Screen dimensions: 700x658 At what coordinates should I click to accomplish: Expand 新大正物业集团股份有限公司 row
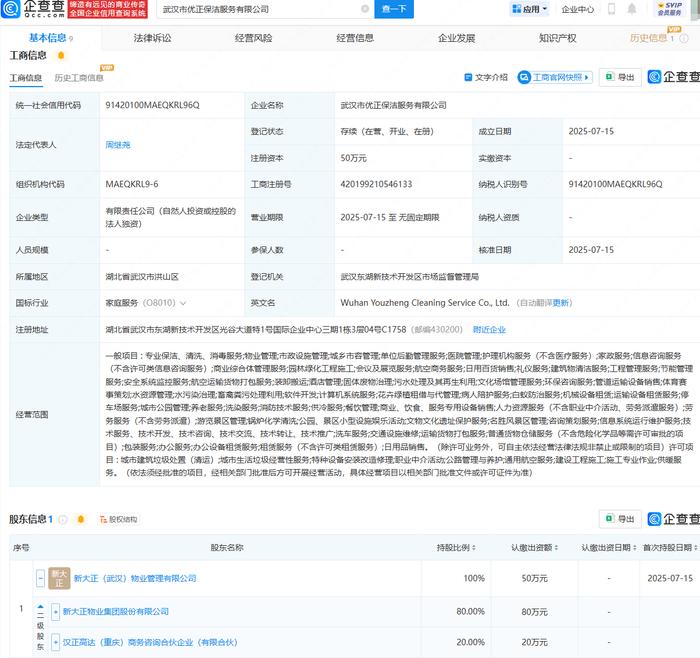55,612
